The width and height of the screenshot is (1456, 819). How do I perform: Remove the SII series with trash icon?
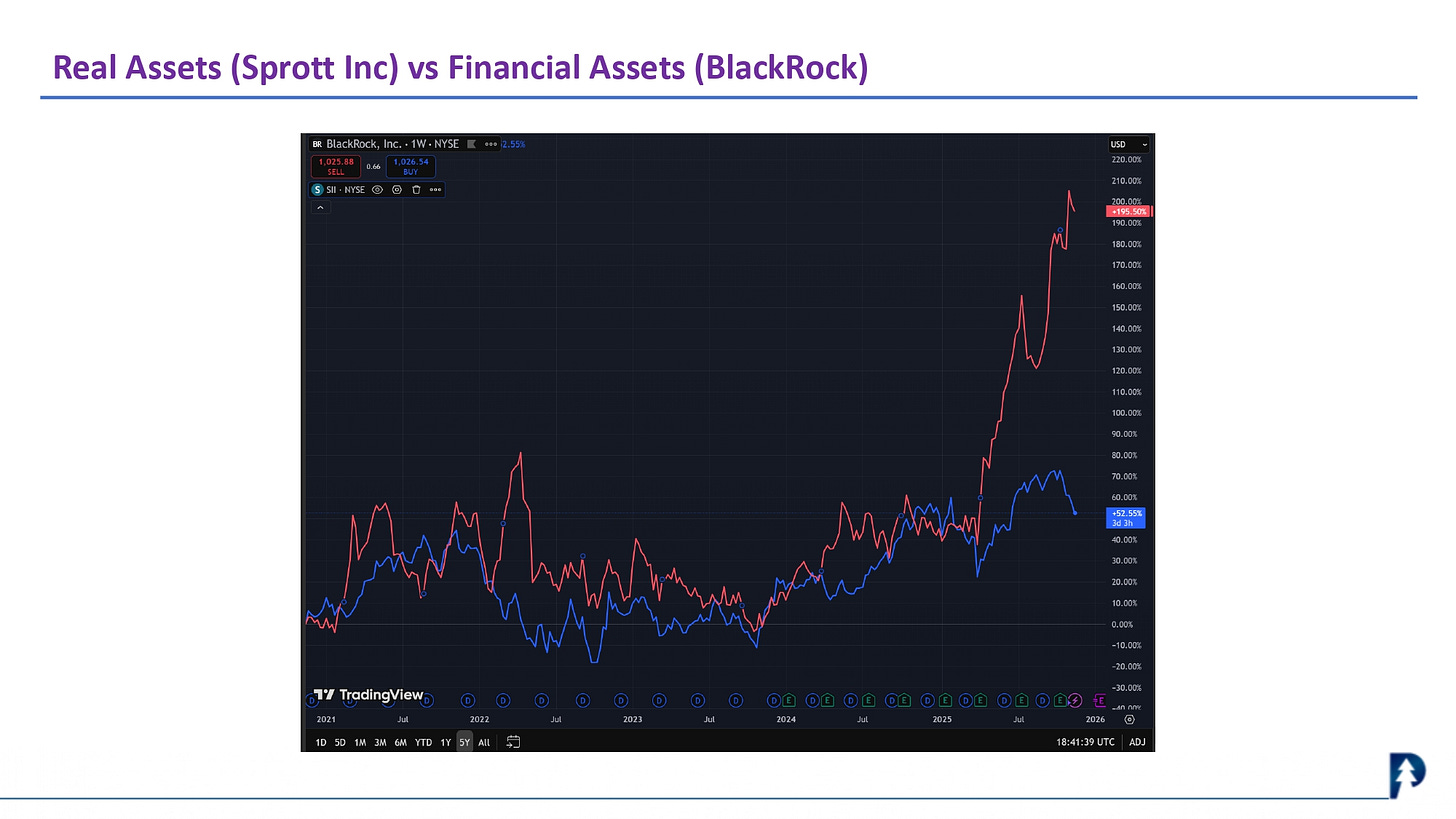point(416,189)
